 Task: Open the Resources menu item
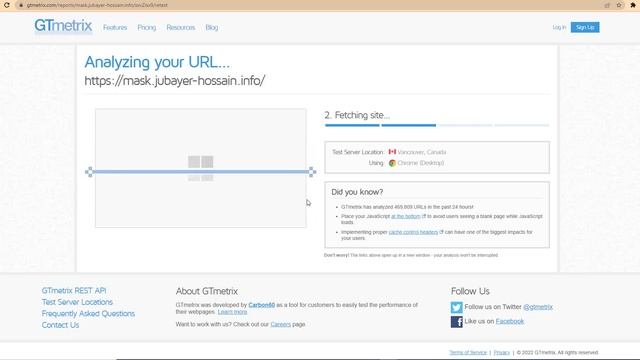coord(180,27)
